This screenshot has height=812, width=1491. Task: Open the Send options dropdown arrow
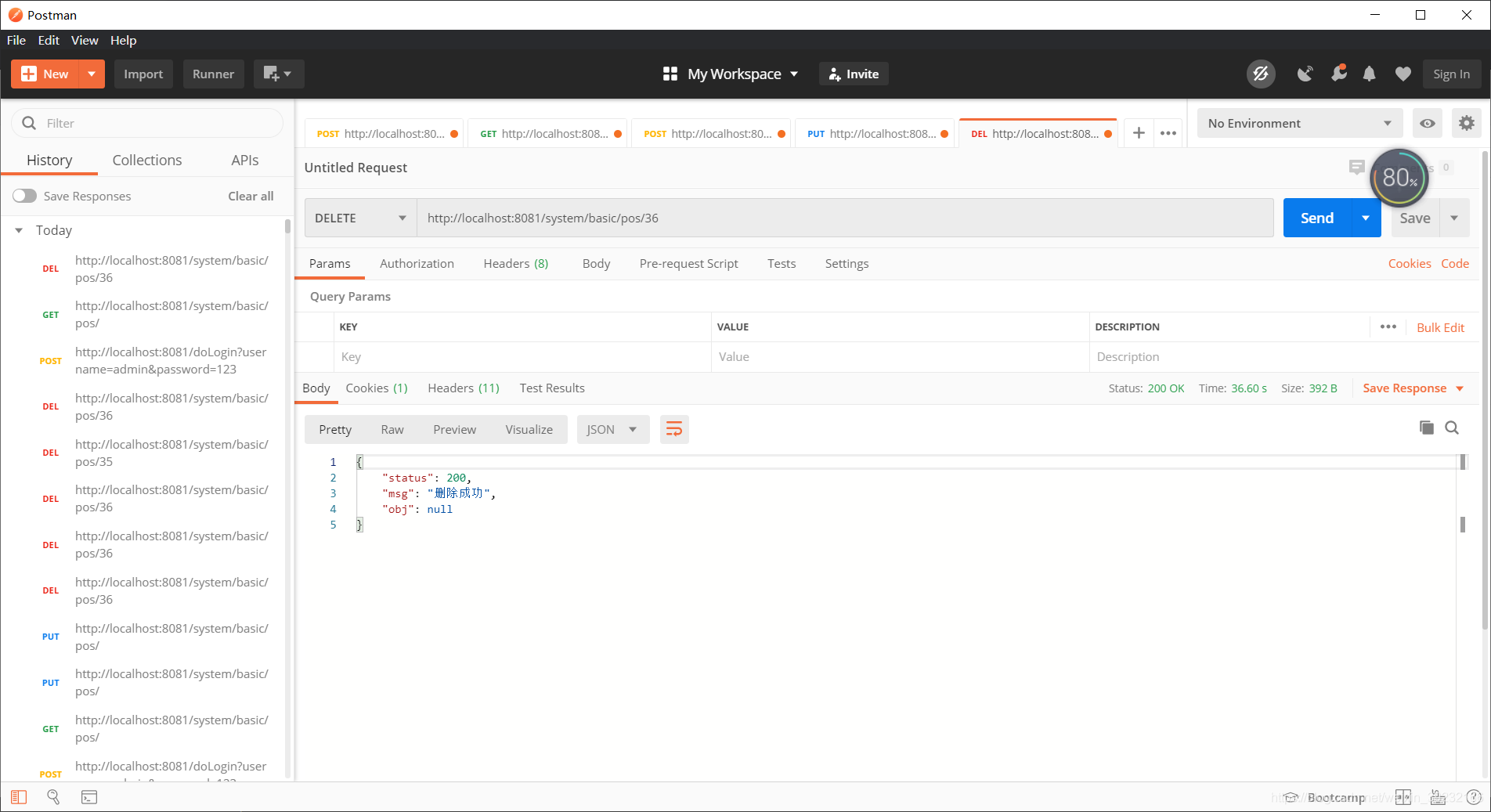click(1366, 218)
